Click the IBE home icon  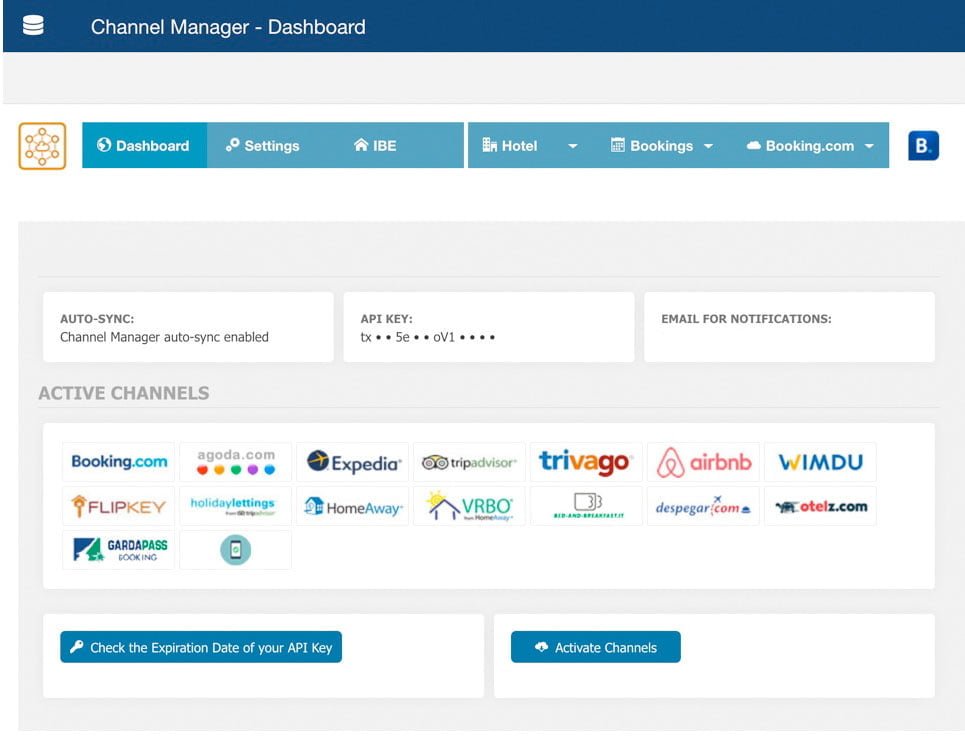(x=361, y=145)
